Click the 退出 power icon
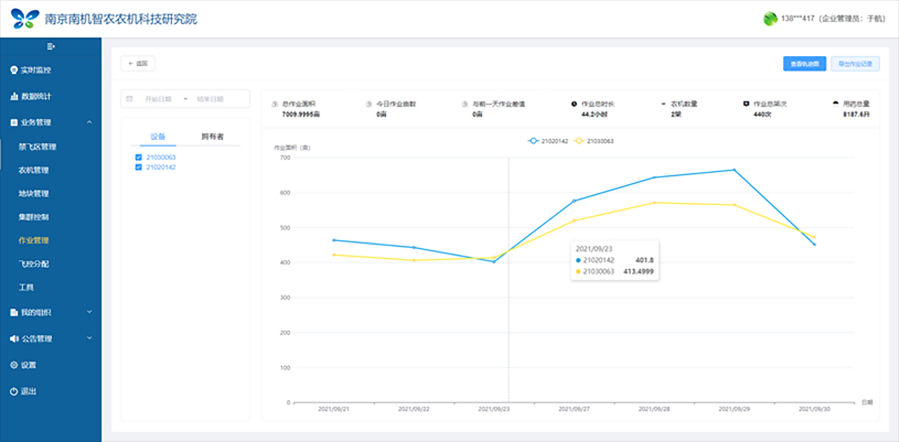 [x=14, y=392]
